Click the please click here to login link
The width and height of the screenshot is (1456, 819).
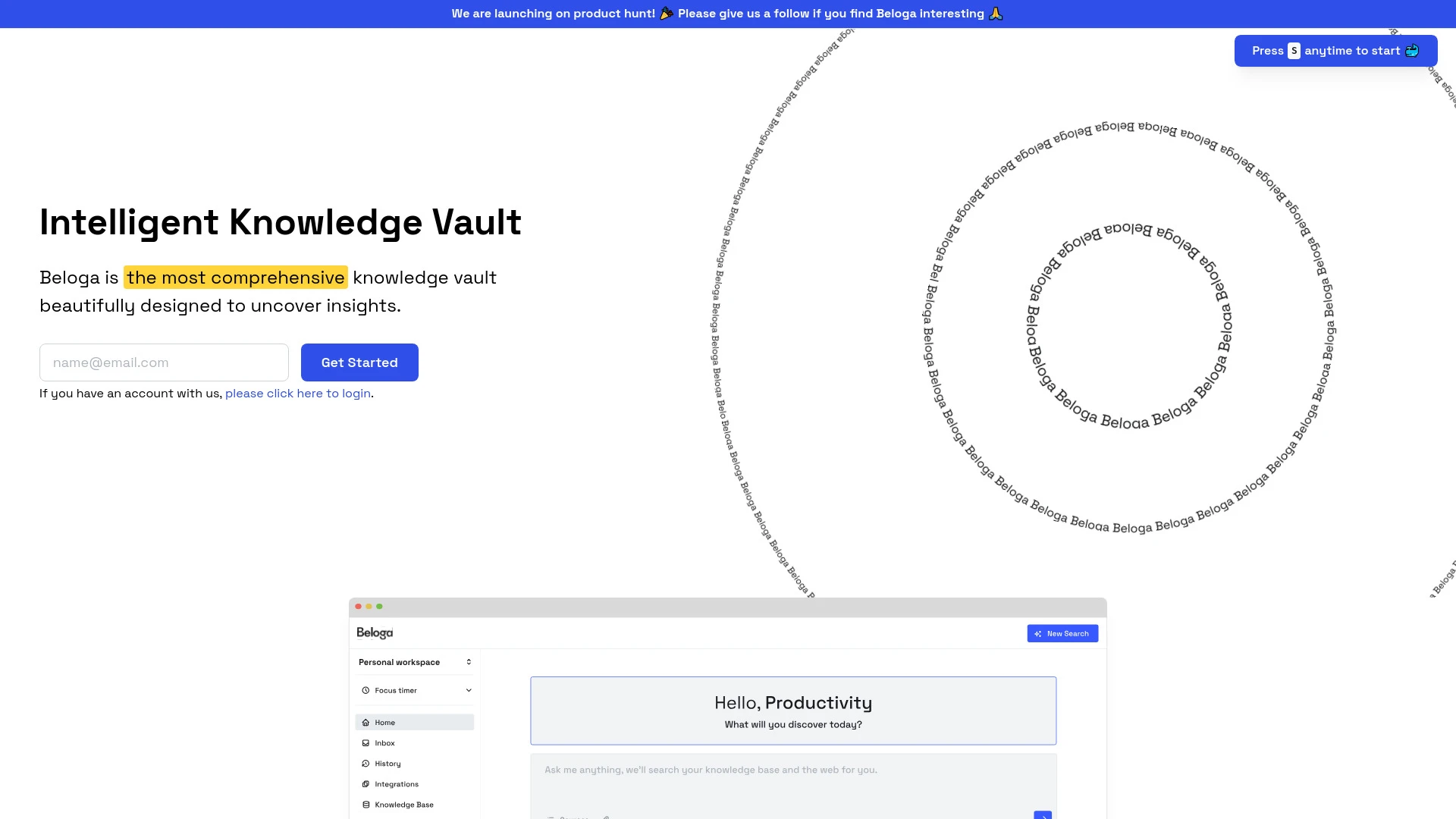[x=297, y=392]
